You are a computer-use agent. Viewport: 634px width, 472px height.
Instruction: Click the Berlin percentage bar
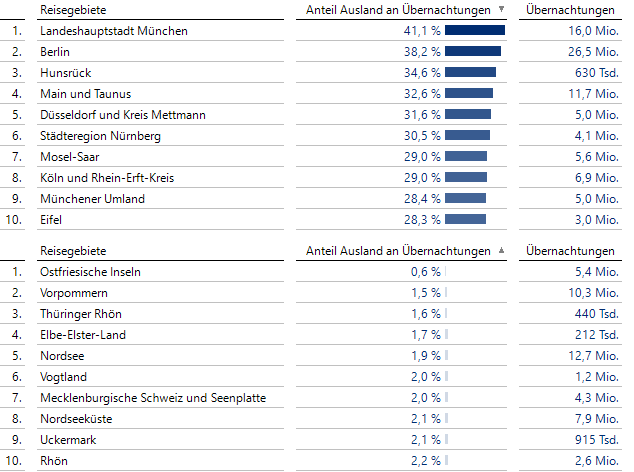tap(473, 52)
